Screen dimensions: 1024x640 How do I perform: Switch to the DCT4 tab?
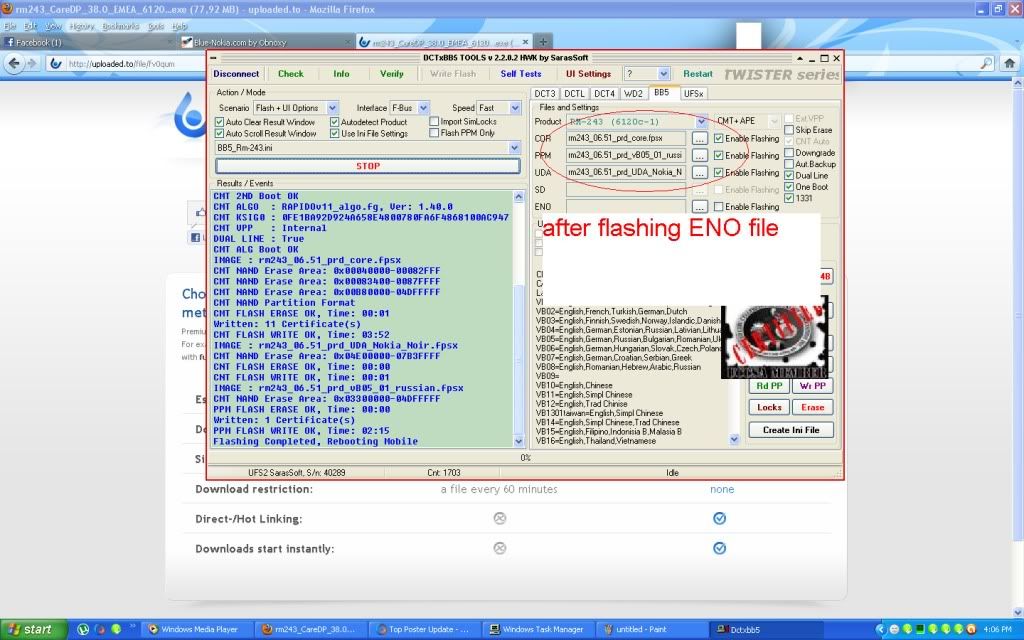(x=604, y=93)
